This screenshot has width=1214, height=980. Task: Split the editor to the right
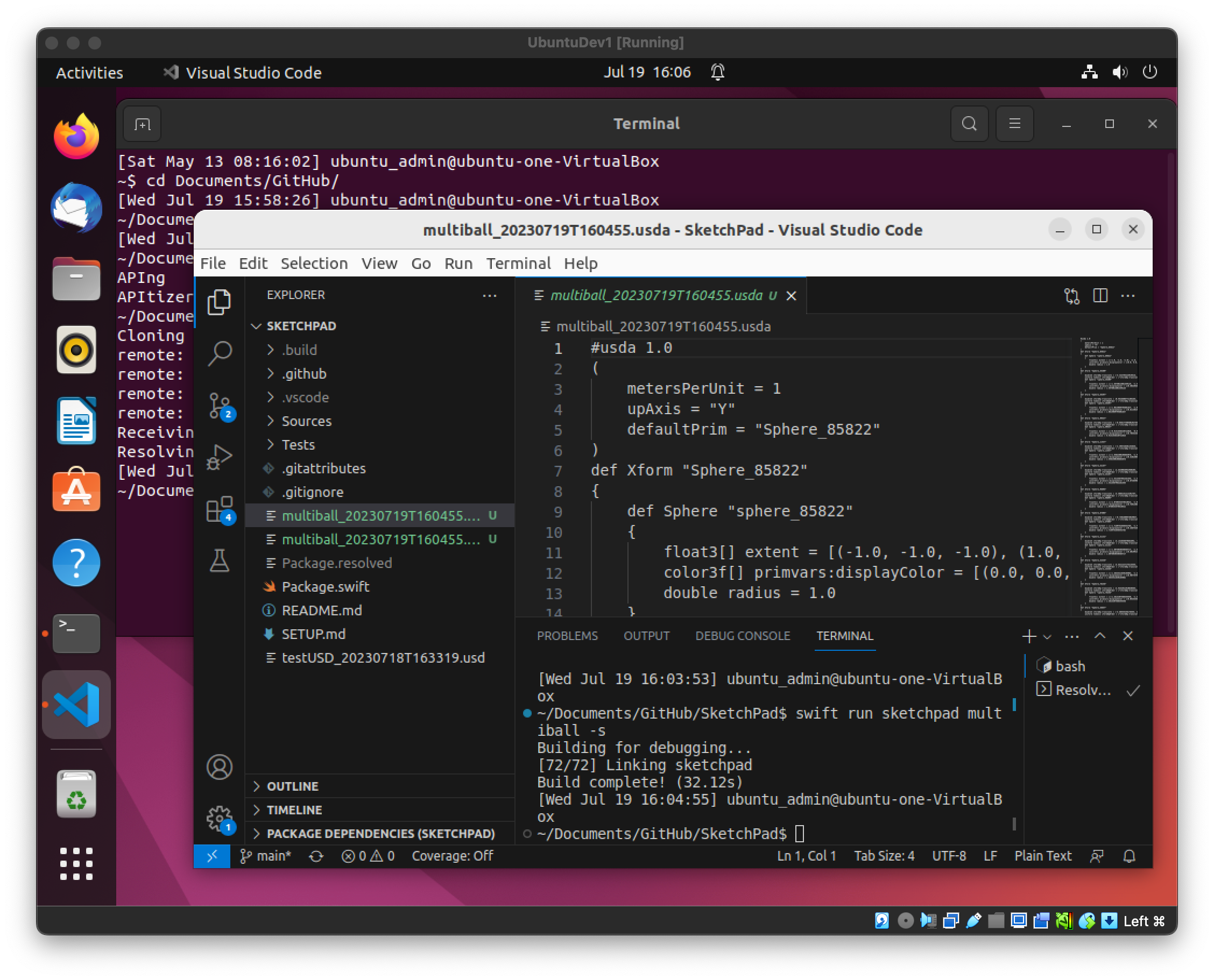click(1100, 295)
